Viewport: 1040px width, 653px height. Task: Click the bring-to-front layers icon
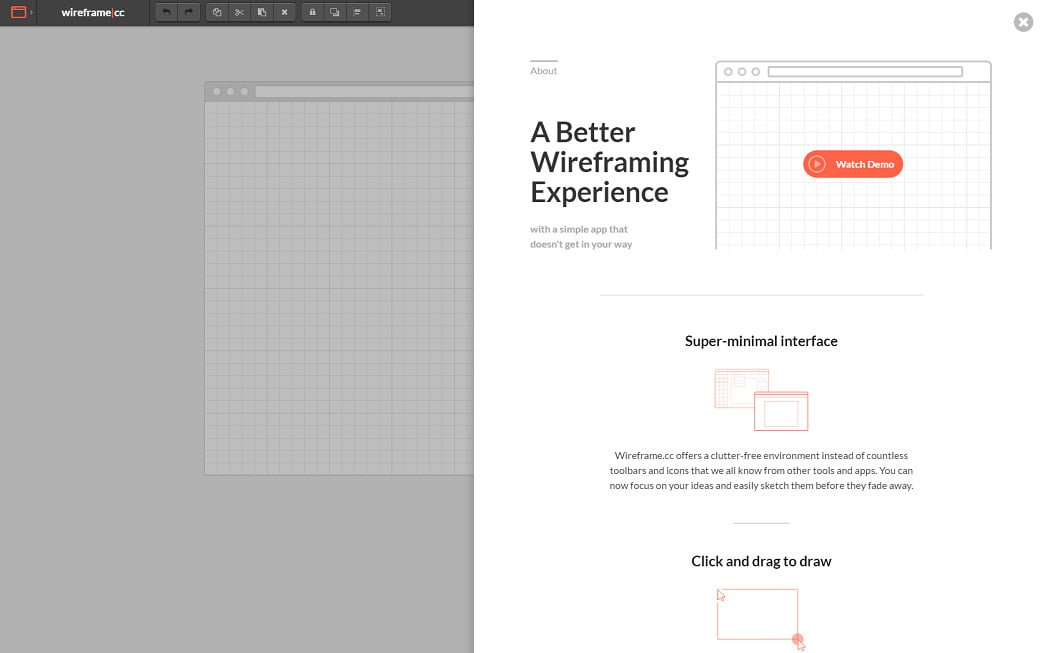click(334, 13)
